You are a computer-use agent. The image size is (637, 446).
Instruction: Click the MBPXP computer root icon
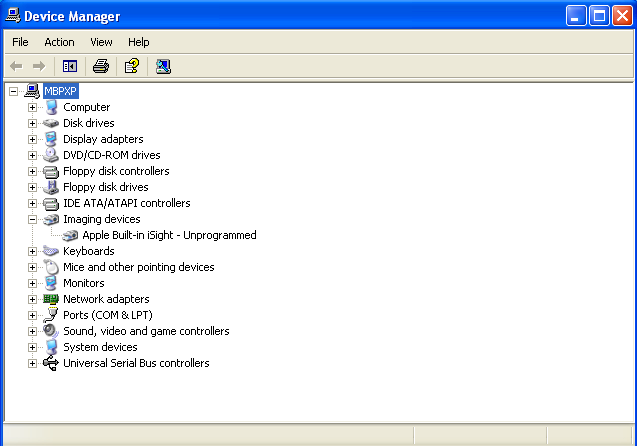click(32, 91)
